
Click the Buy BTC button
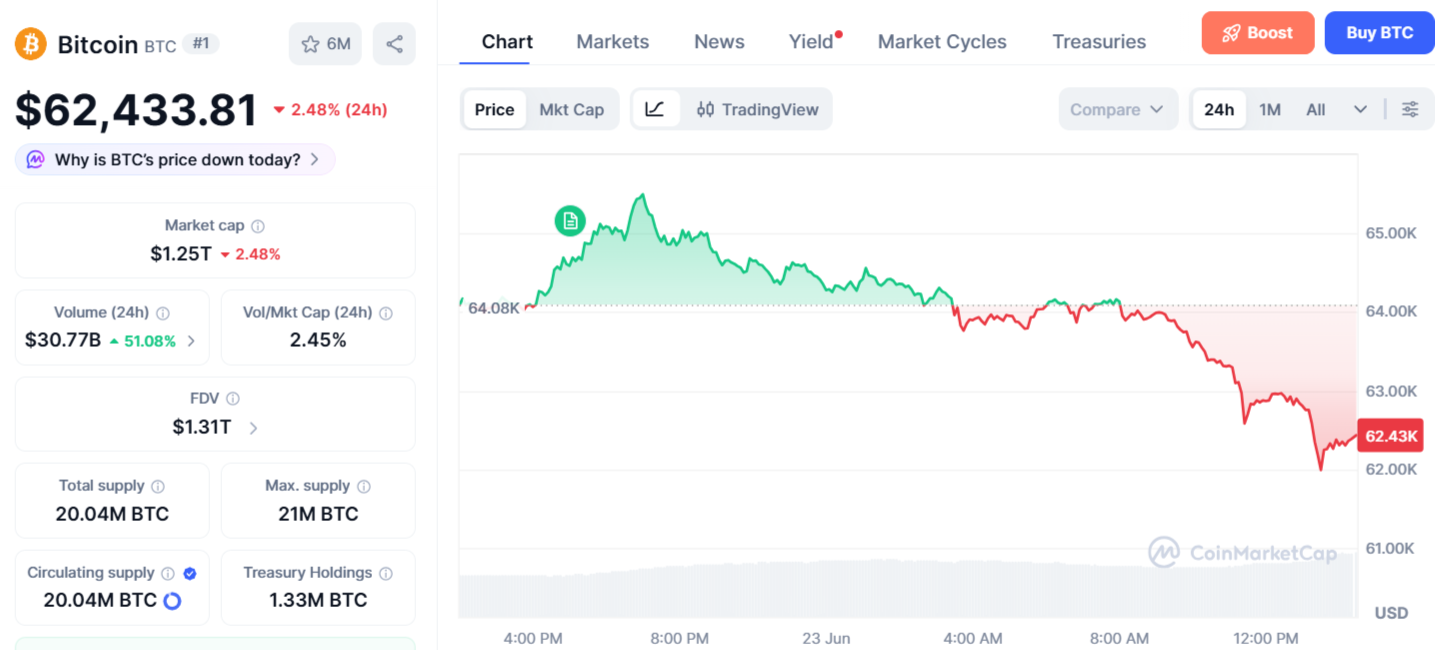pyautogui.click(x=1379, y=33)
